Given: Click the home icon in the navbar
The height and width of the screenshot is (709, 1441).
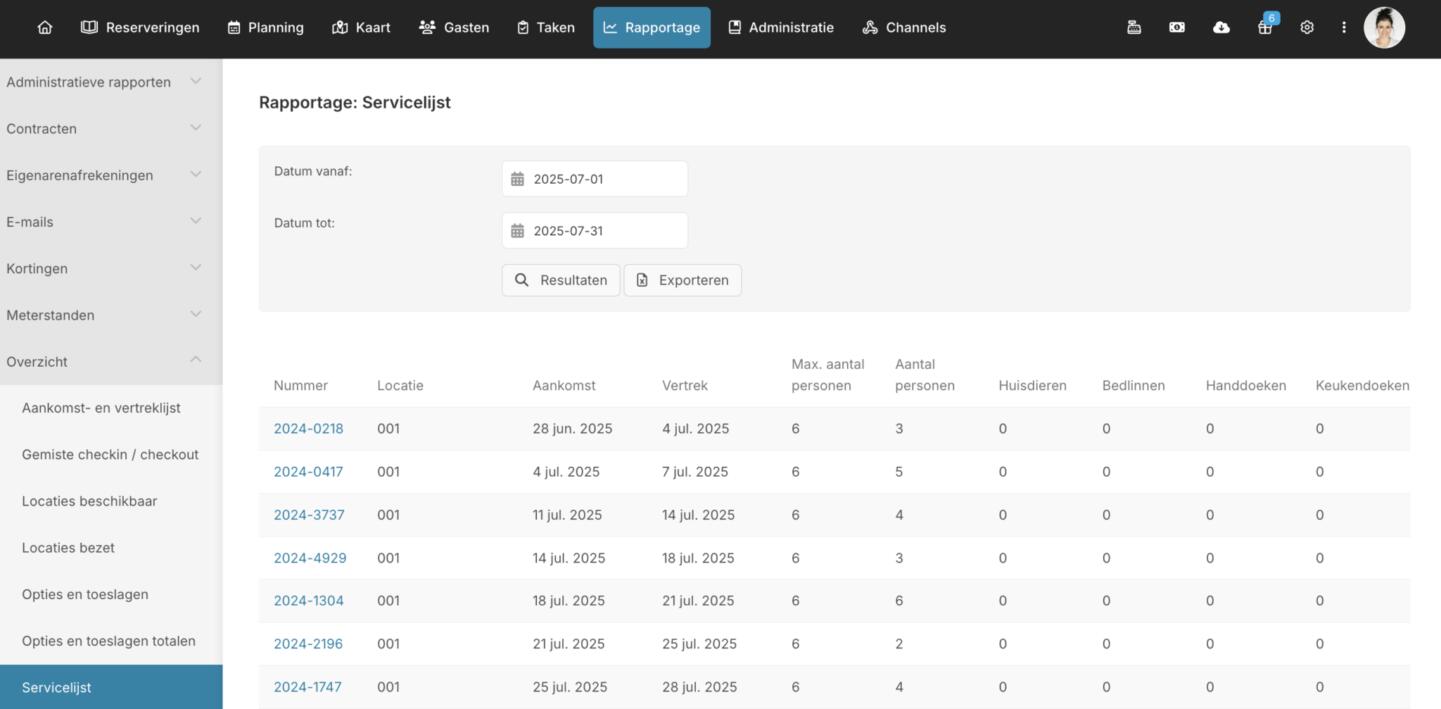Looking at the screenshot, I should click(44, 28).
